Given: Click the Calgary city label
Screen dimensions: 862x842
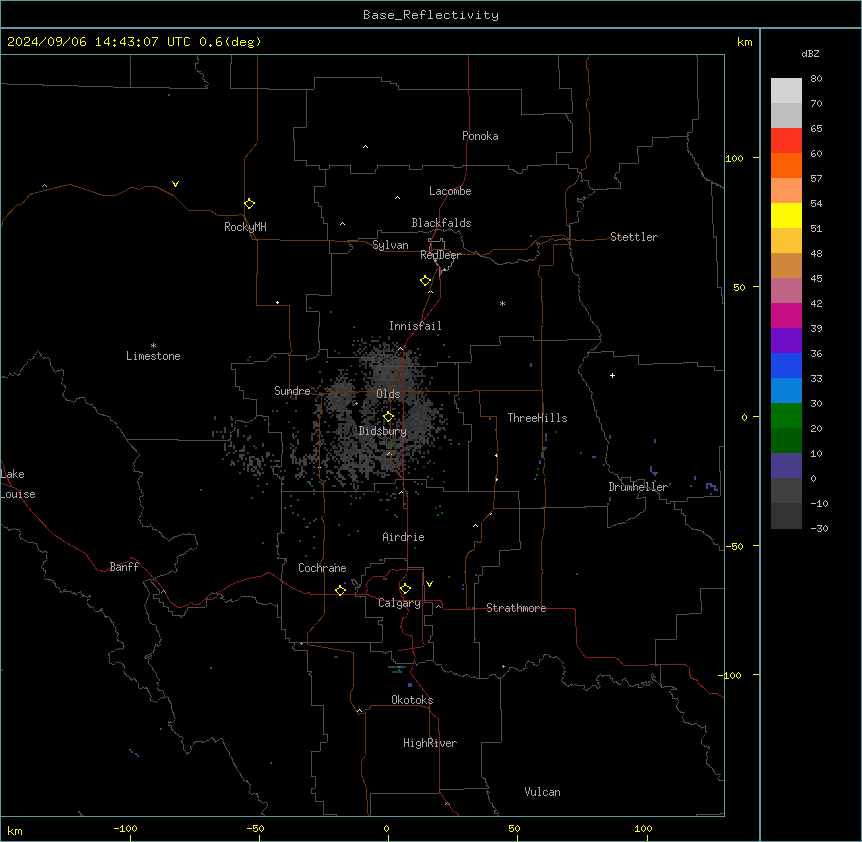Looking at the screenshot, I should [x=399, y=603].
